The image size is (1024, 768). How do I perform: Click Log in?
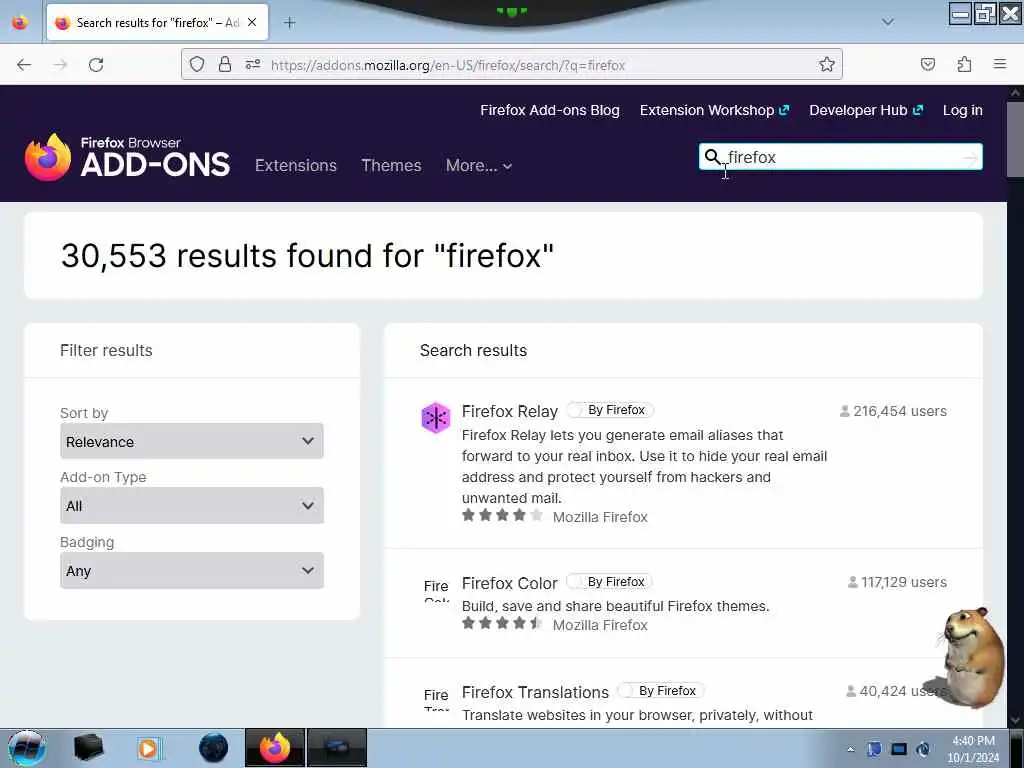963,110
